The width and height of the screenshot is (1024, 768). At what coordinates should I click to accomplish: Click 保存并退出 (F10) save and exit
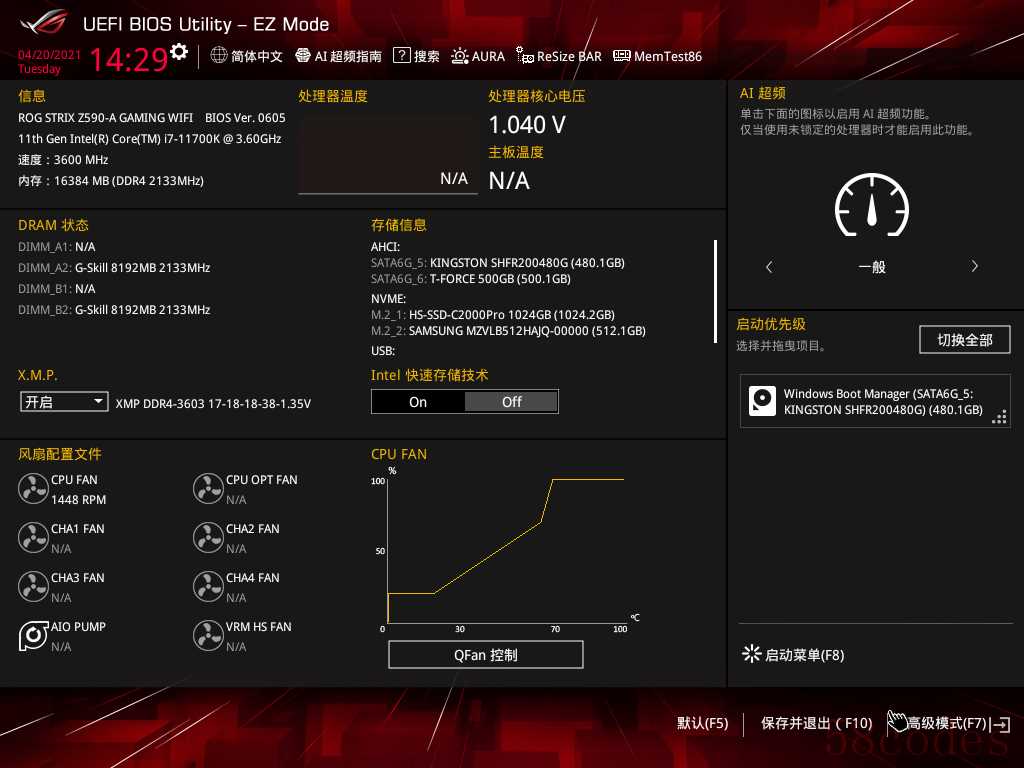(x=816, y=723)
